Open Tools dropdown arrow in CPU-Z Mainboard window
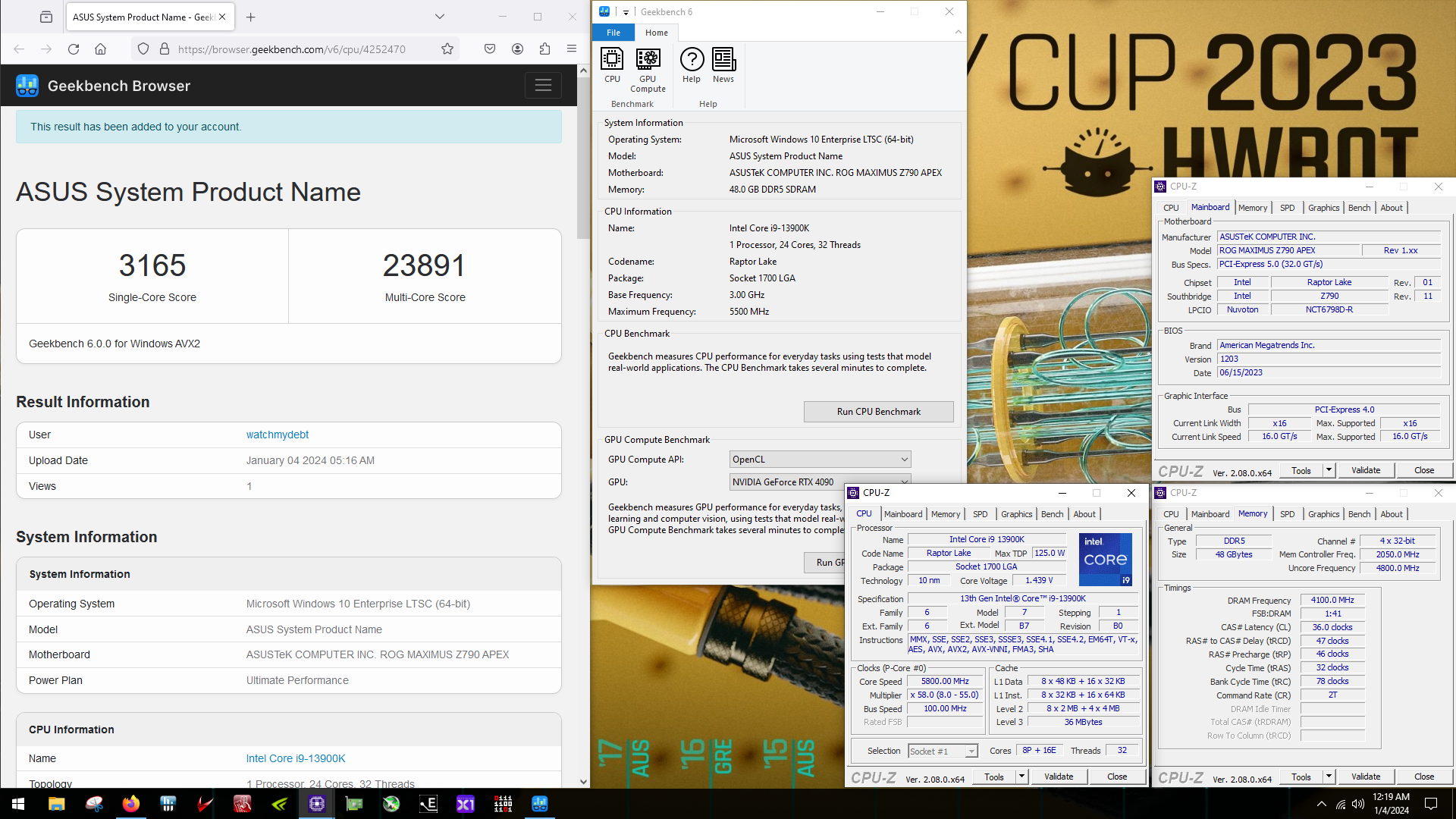The image size is (1456, 819). [1329, 470]
